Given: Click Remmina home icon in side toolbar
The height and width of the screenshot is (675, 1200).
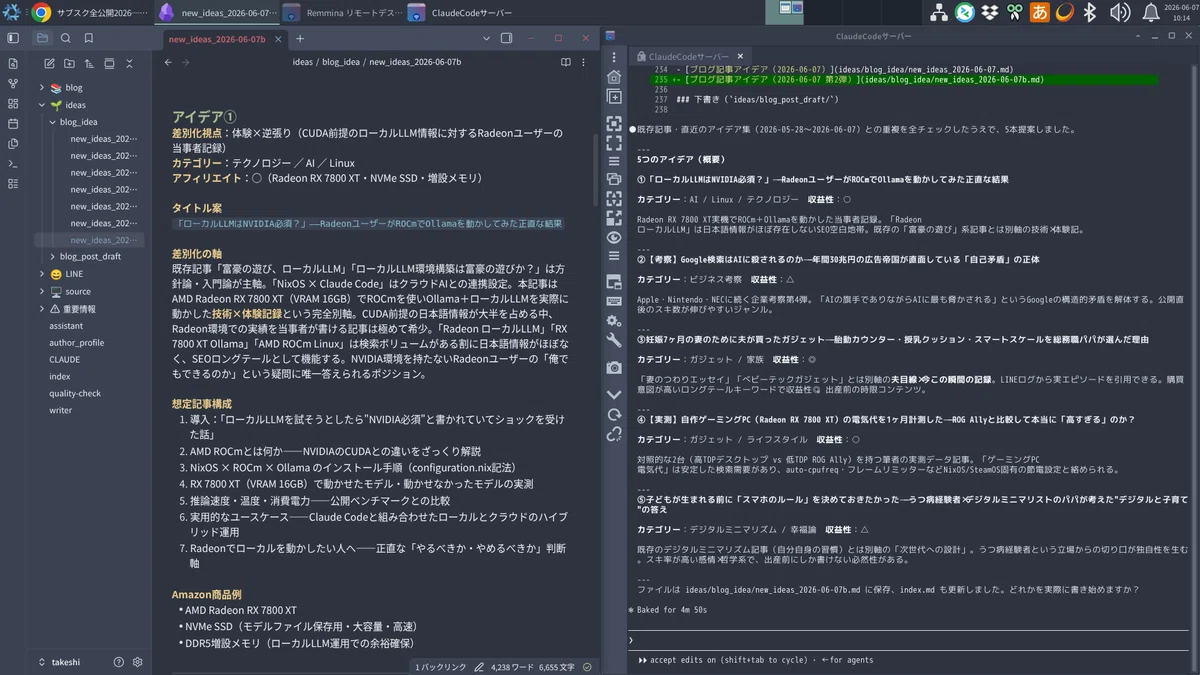Looking at the screenshot, I should (614, 77).
